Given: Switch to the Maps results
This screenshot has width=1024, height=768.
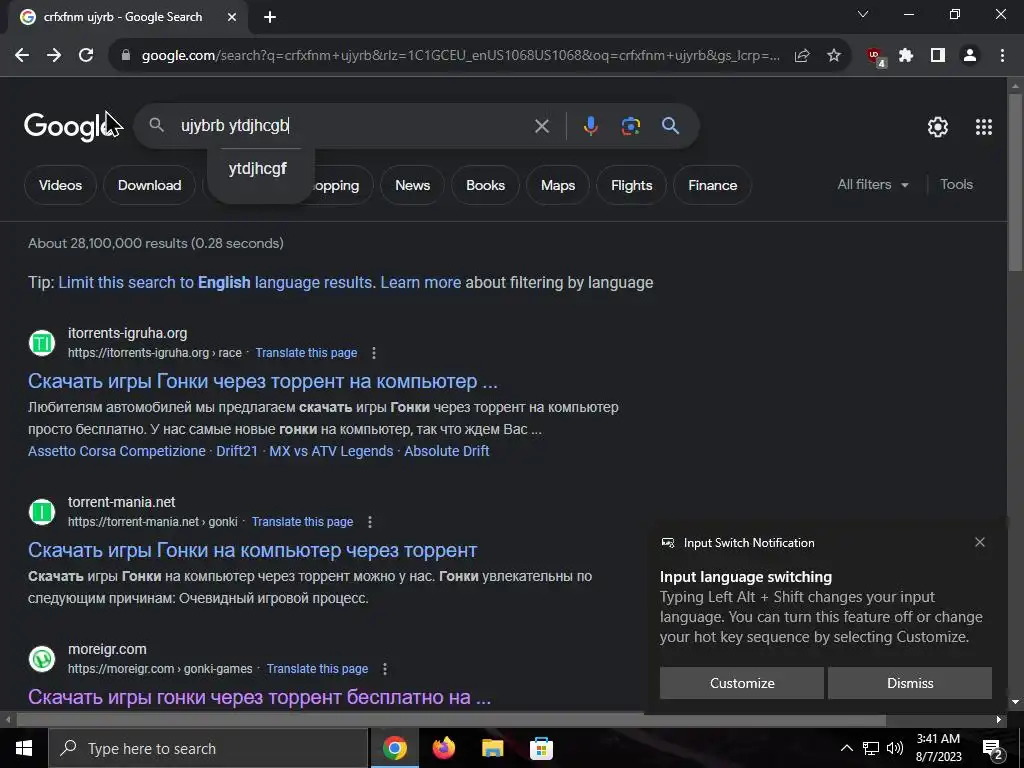Looking at the screenshot, I should pos(558,185).
